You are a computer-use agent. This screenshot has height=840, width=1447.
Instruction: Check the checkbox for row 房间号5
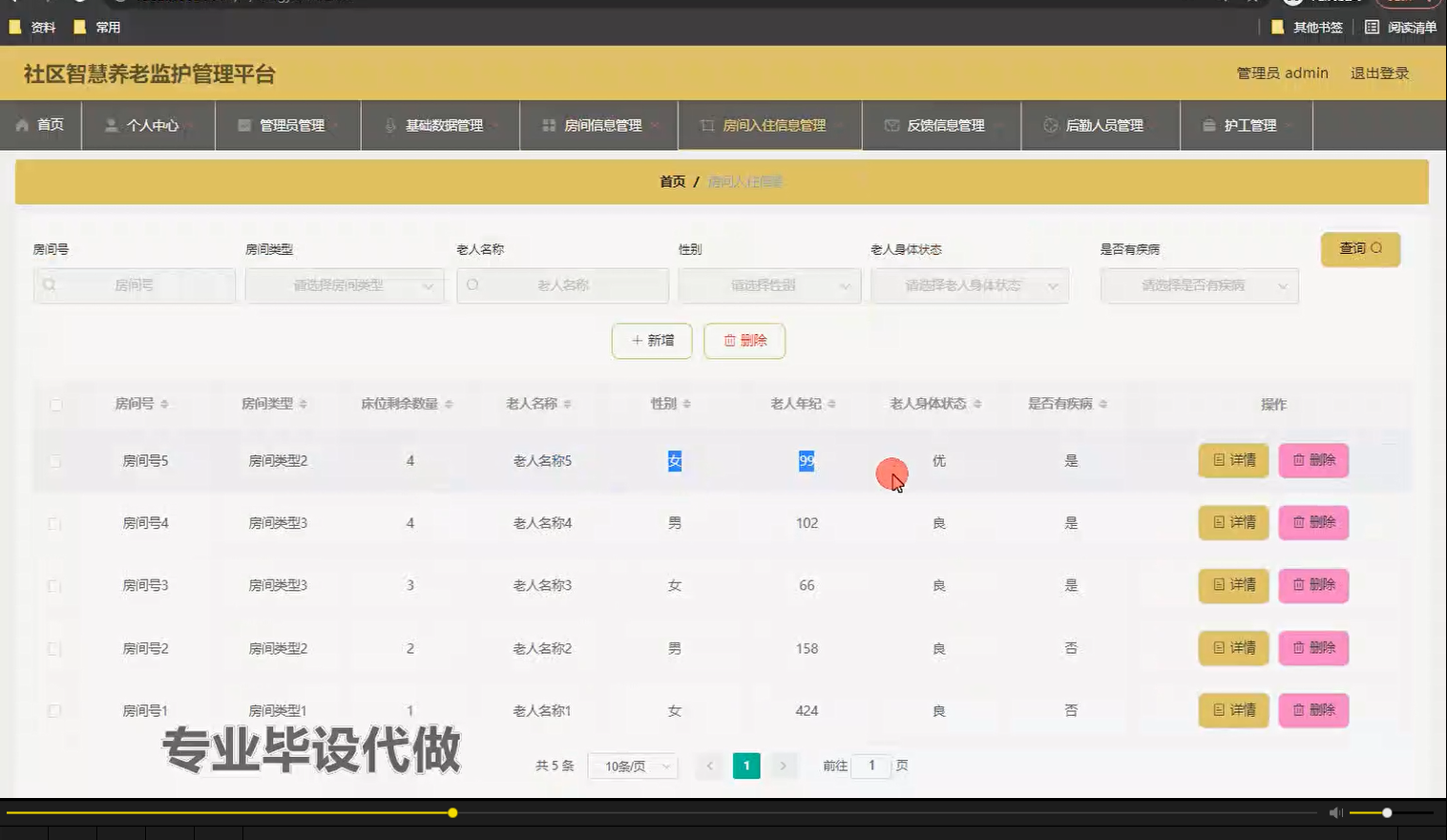coord(54,460)
